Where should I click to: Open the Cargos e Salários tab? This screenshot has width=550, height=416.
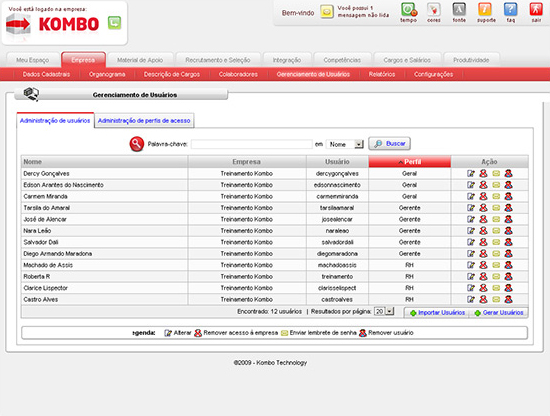[407, 60]
